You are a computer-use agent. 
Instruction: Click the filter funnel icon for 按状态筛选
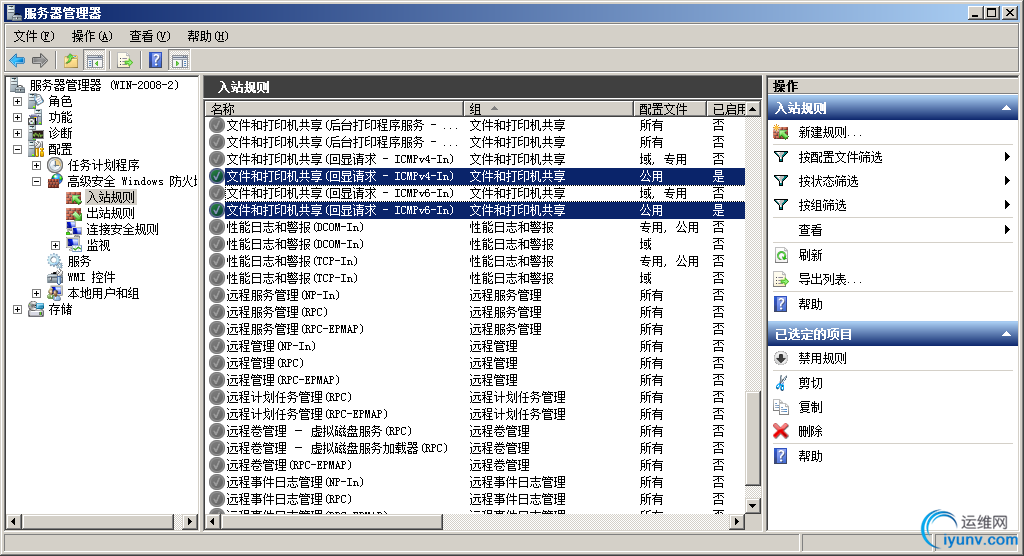tap(781, 181)
